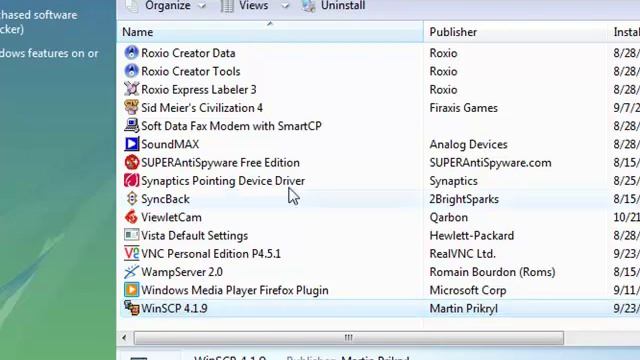Click the VNC Personal Edition icon
This screenshot has height=360, width=640.
tap(131, 253)
